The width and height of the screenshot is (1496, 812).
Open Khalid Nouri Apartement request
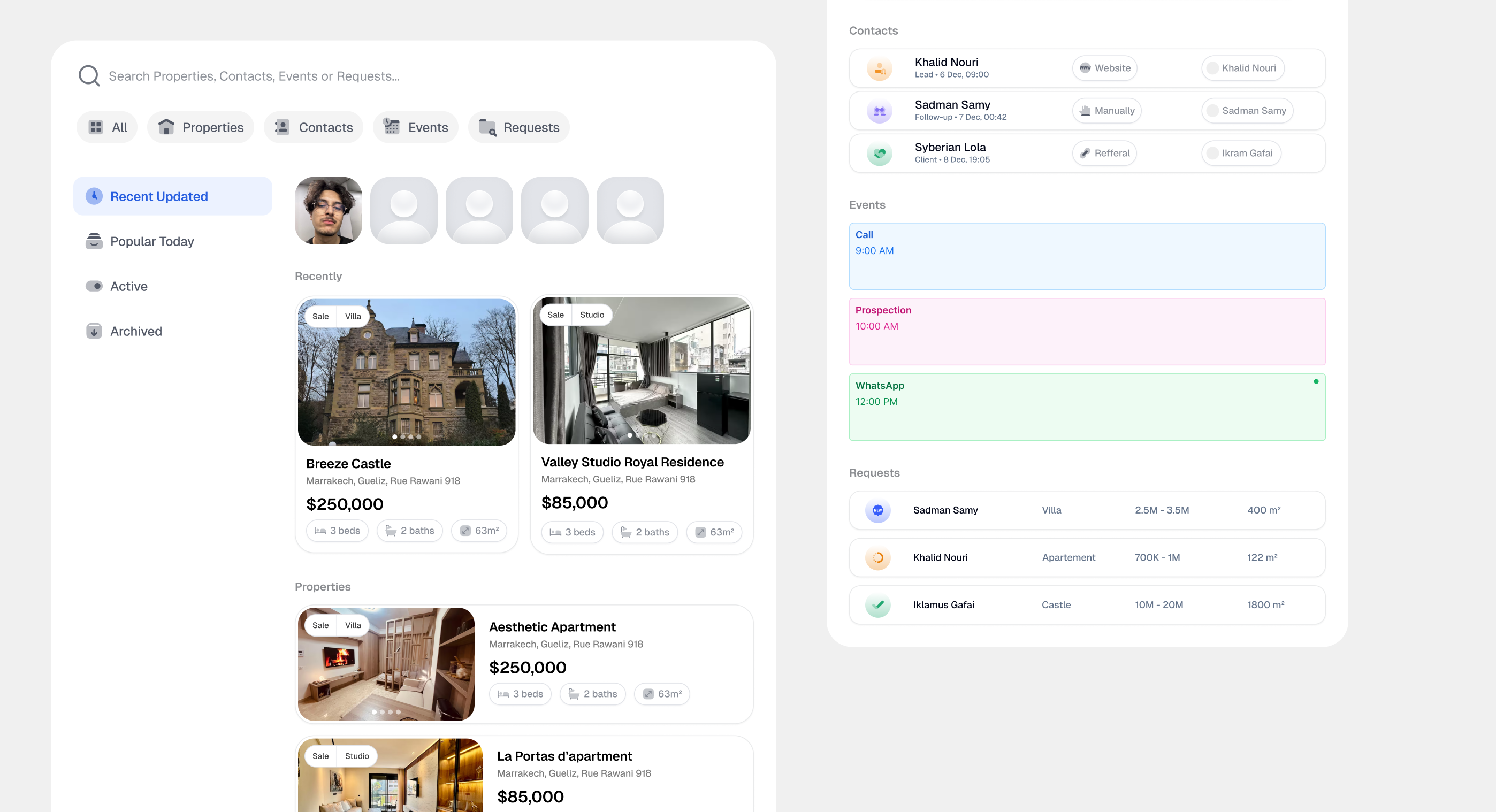coord(1087,557)
